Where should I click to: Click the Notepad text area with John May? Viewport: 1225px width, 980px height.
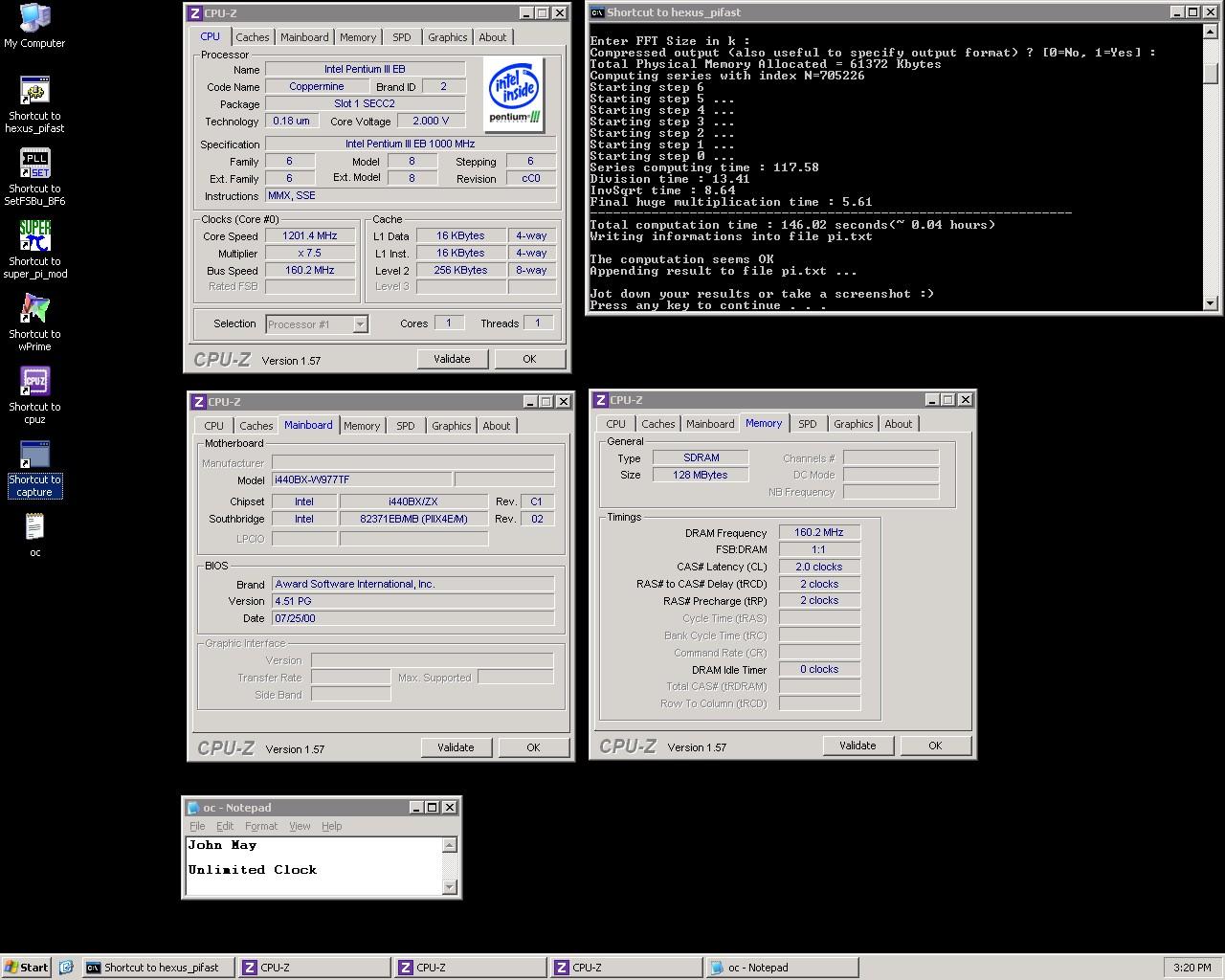[314, 865]
